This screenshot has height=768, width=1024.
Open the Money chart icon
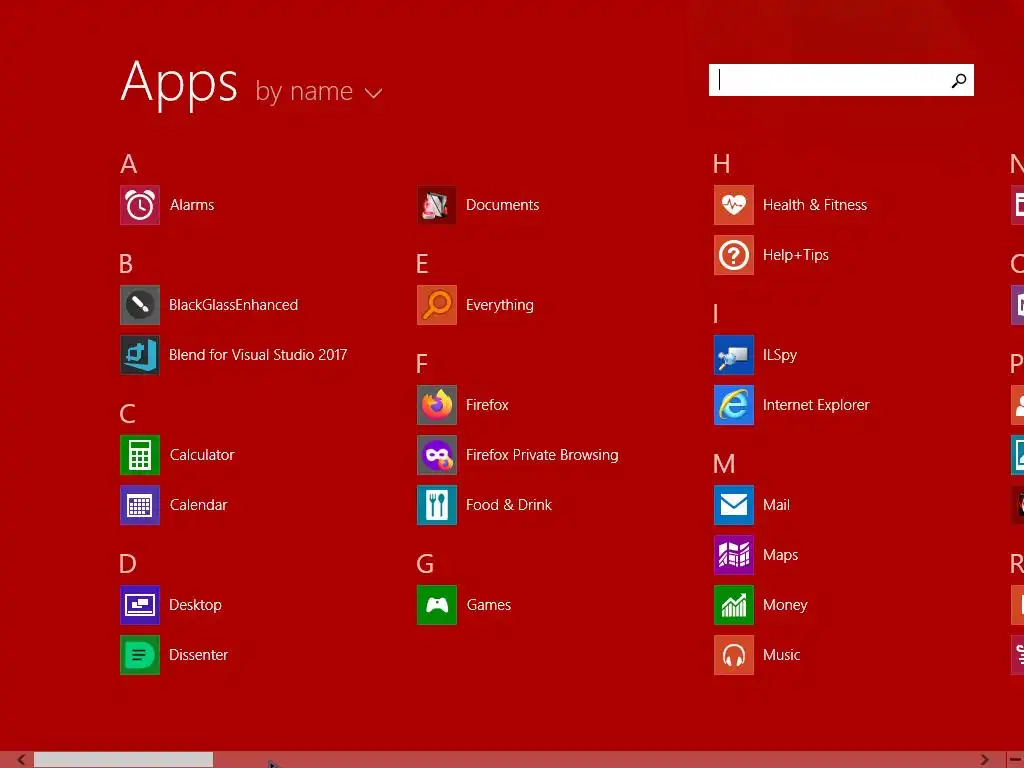(734, 605)
